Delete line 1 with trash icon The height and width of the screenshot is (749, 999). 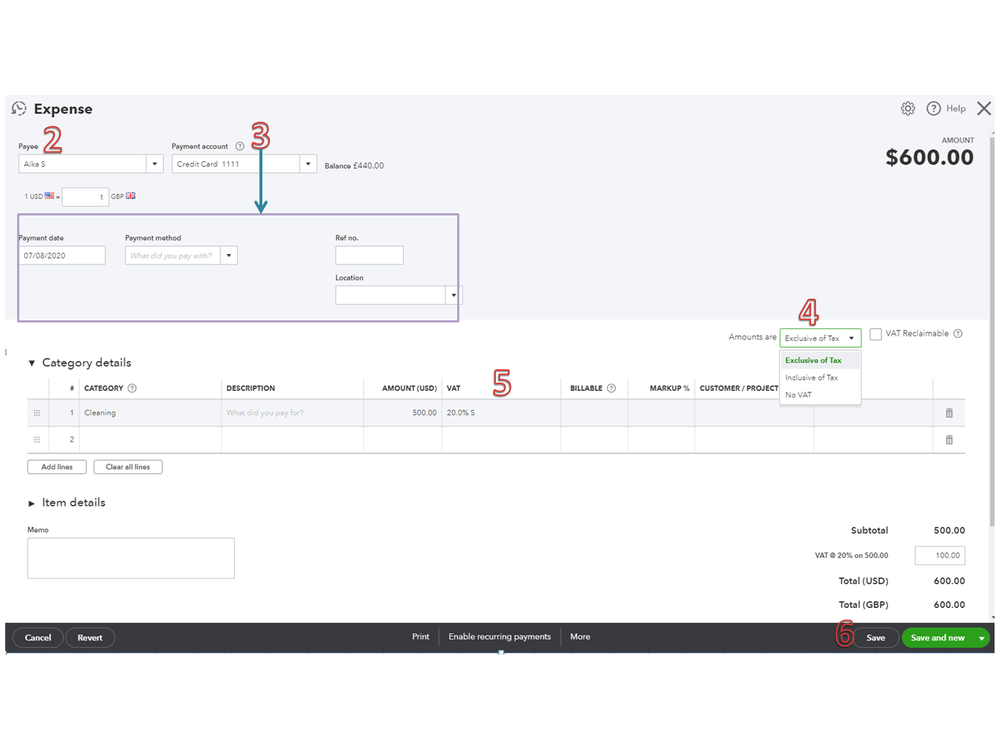pos(949,413)
